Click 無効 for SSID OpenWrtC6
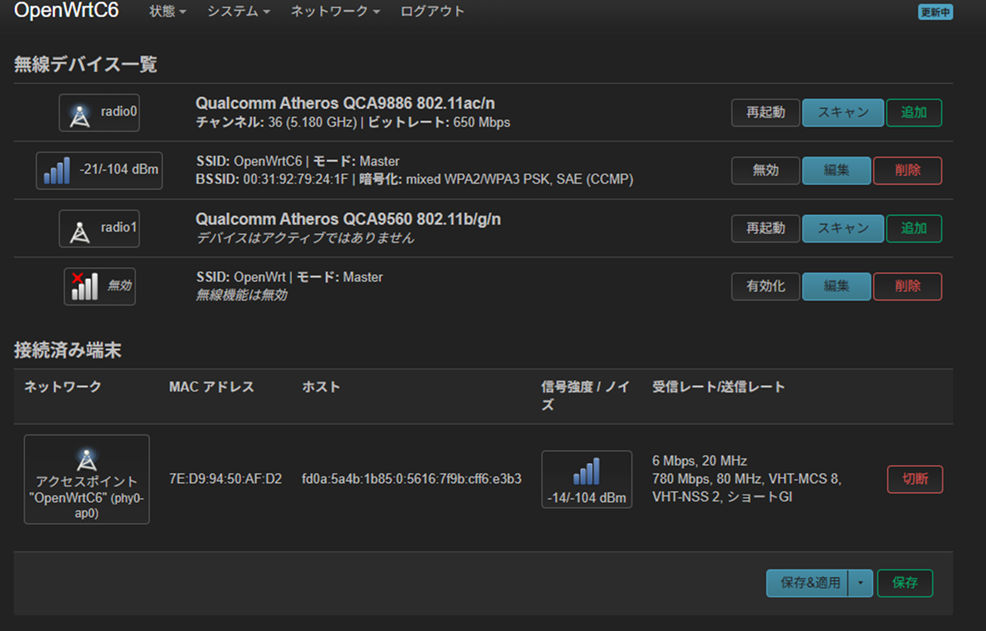Viewport: 986px width, 631px height. 765,170
